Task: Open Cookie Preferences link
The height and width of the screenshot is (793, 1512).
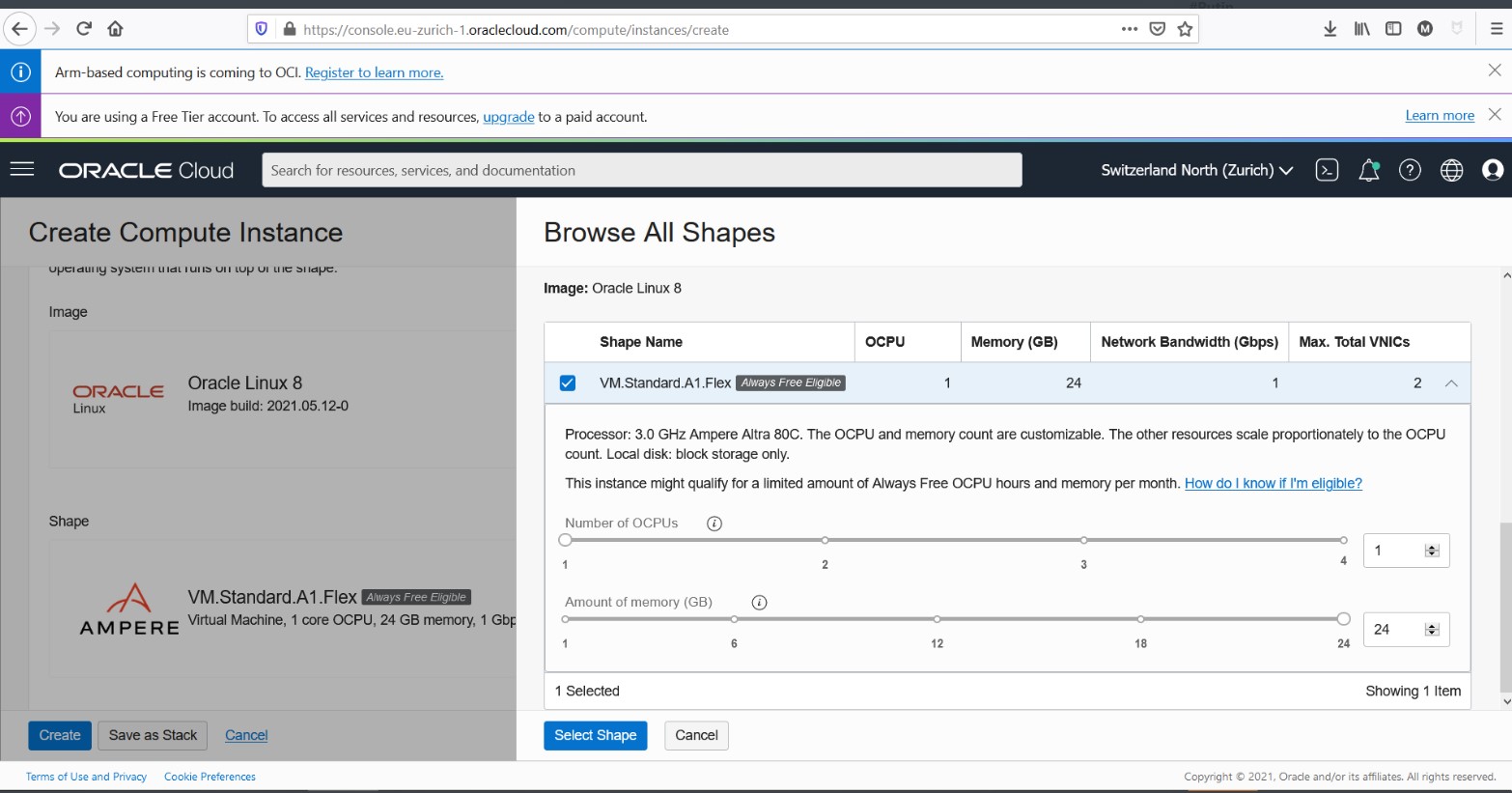Action: coord(210,777)
